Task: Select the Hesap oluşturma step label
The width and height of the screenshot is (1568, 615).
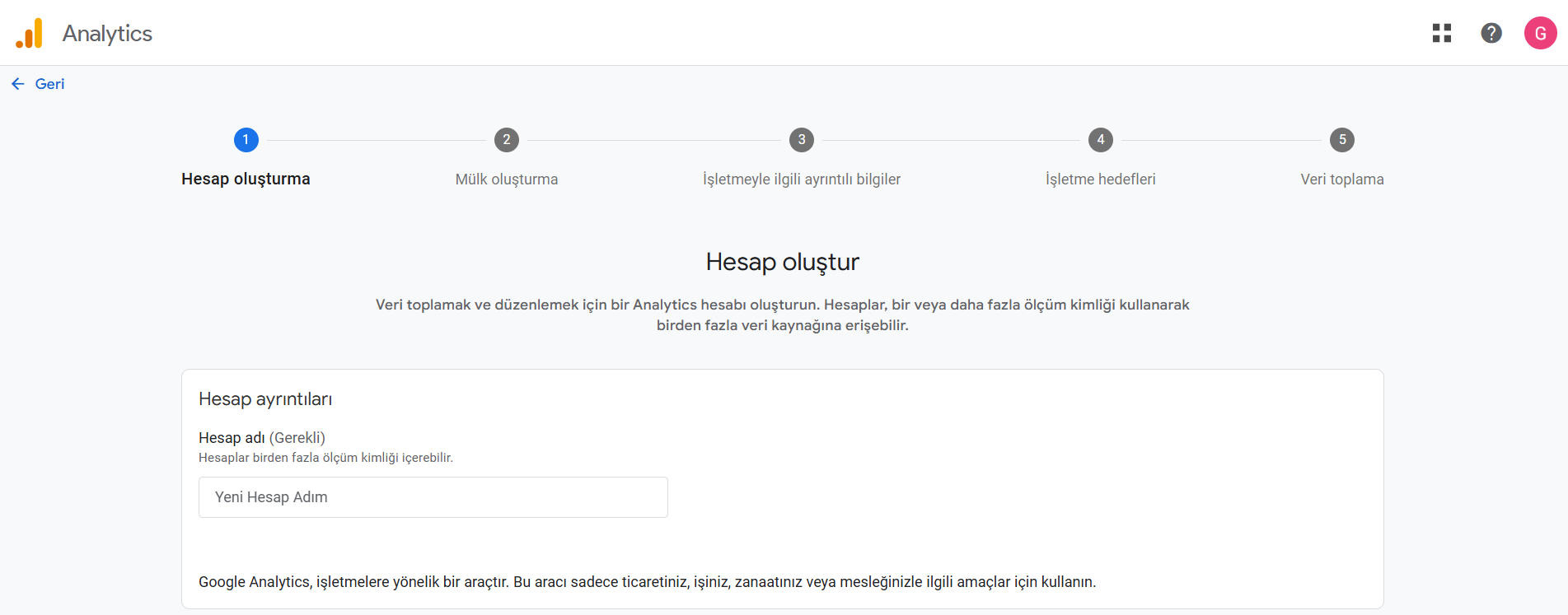Action: pos(246,179)
